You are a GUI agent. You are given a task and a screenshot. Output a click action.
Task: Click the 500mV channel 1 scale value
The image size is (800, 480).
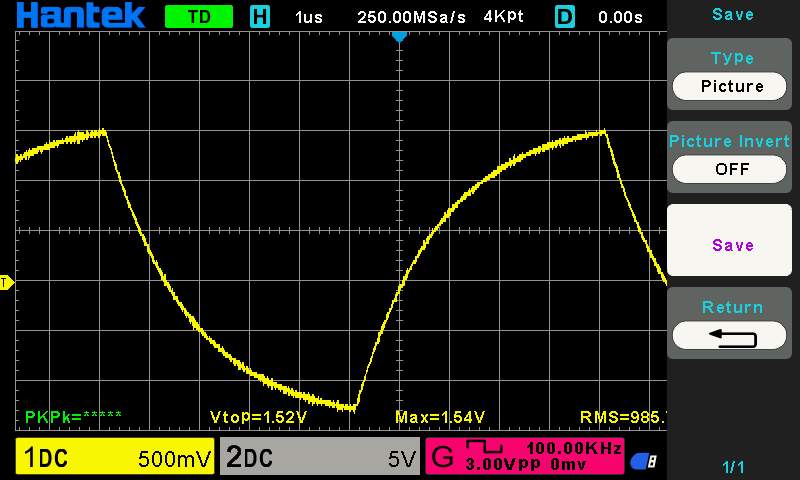tap(174, 459)
